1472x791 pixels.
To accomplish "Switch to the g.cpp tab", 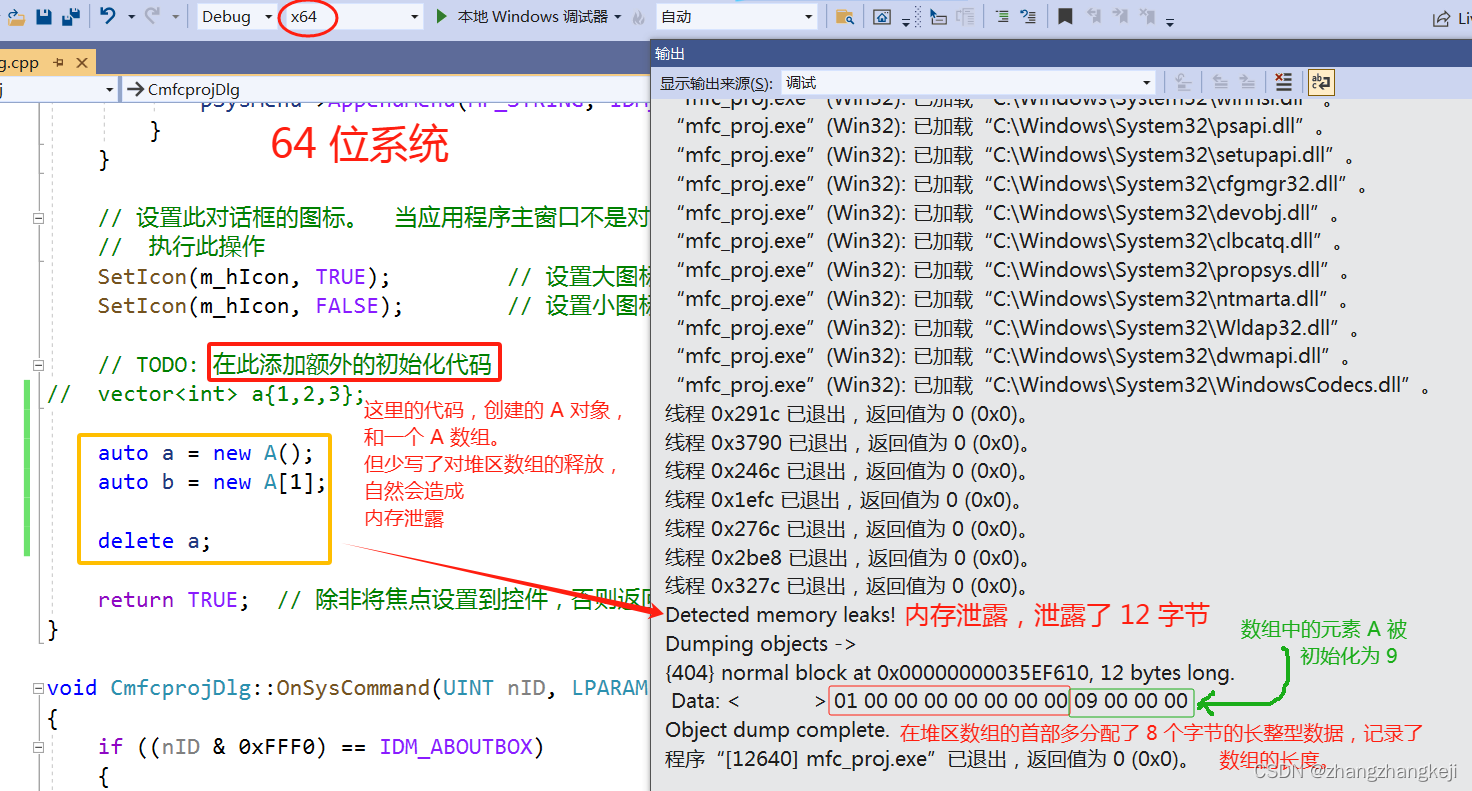I will (x=20, y=63).
